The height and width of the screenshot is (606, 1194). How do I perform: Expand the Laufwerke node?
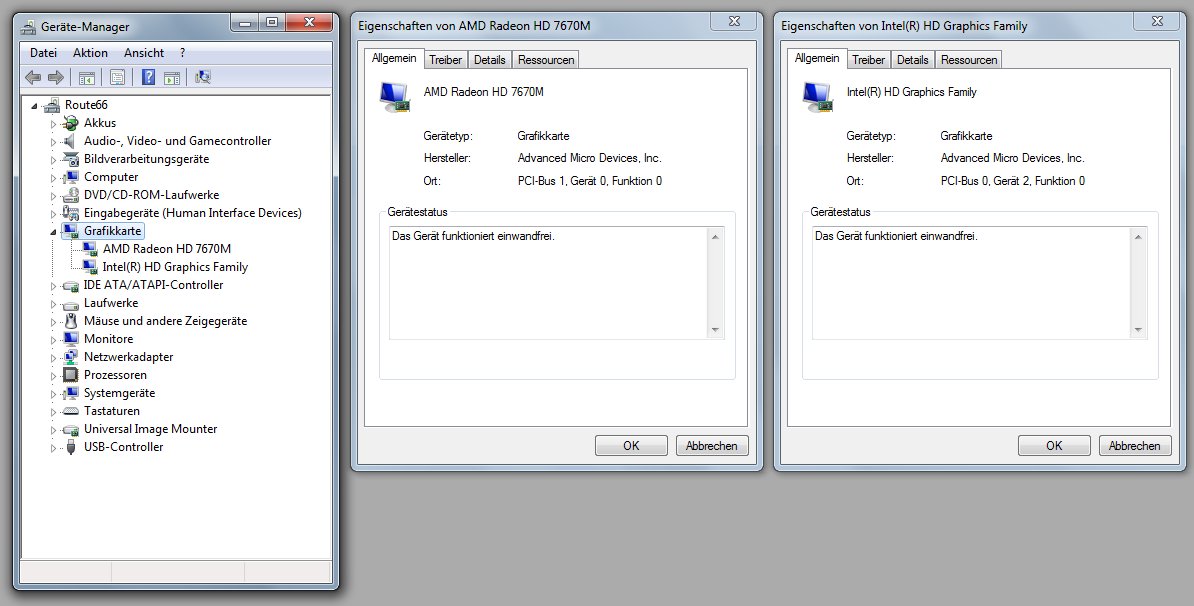[x=53, y=304]
